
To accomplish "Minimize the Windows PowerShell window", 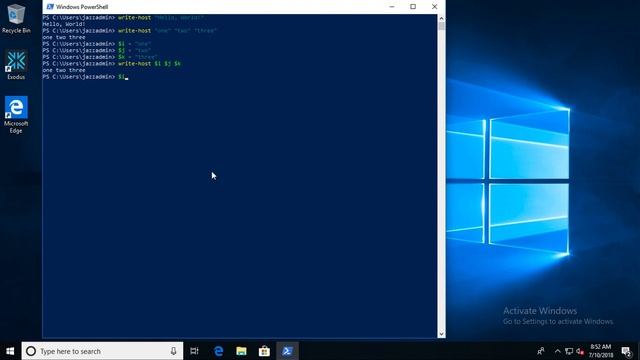I will (392, 7).
